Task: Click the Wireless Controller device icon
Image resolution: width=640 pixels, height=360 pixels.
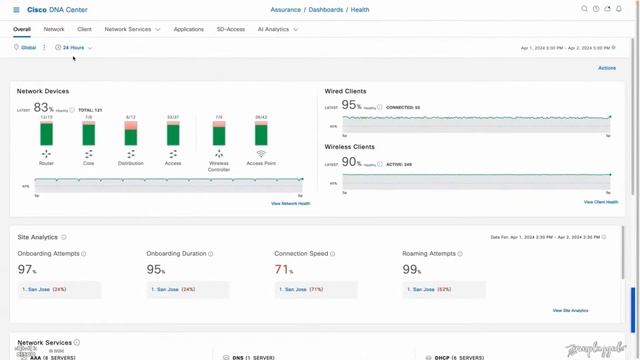Action: [x=219, y=154]
